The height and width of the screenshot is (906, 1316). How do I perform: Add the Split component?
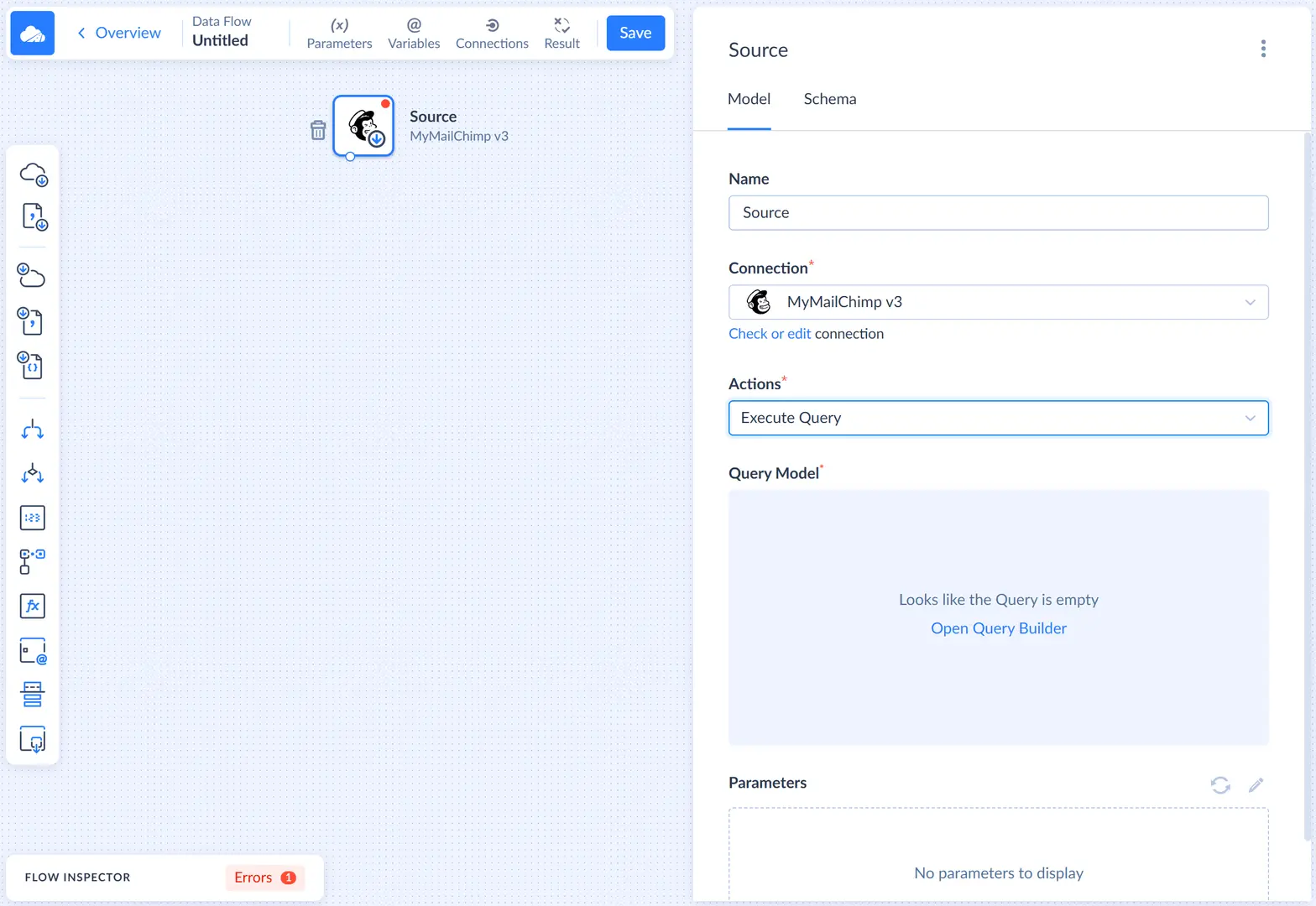pyautogui.click(x=32, y=430)
